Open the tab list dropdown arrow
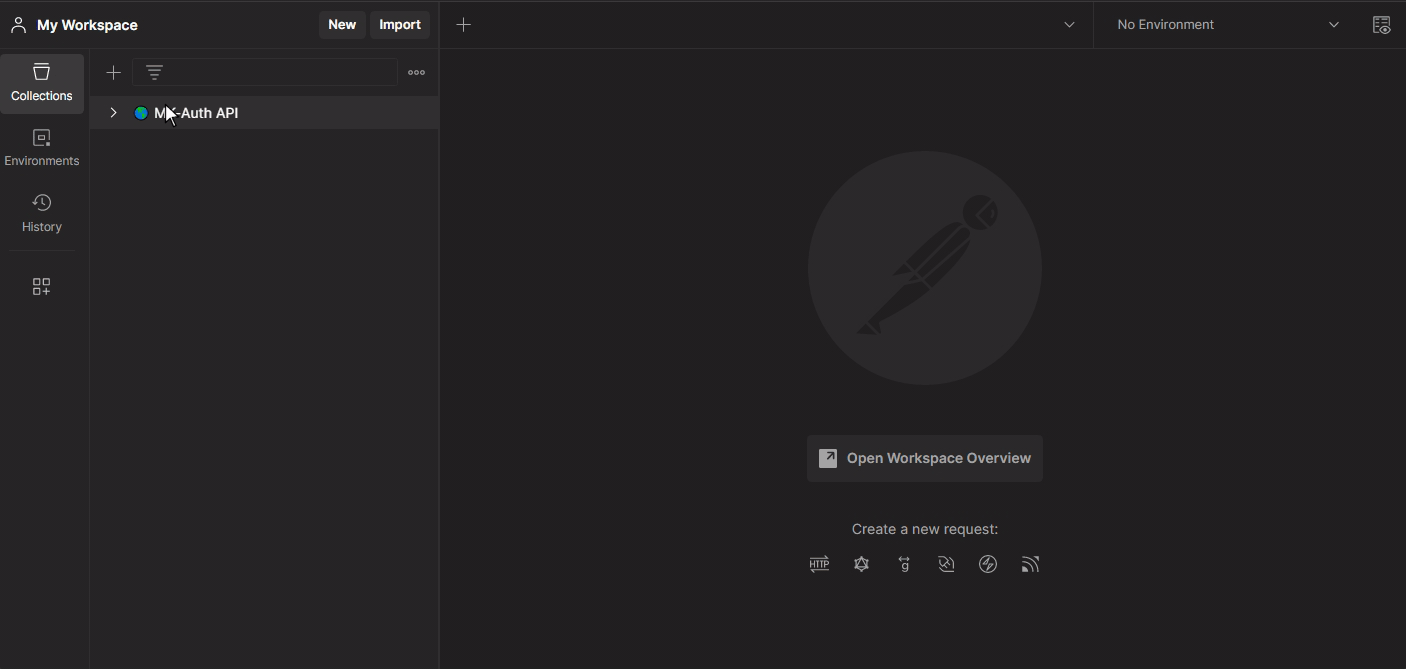1406x669 pixels. click(x=1069, y=25)
